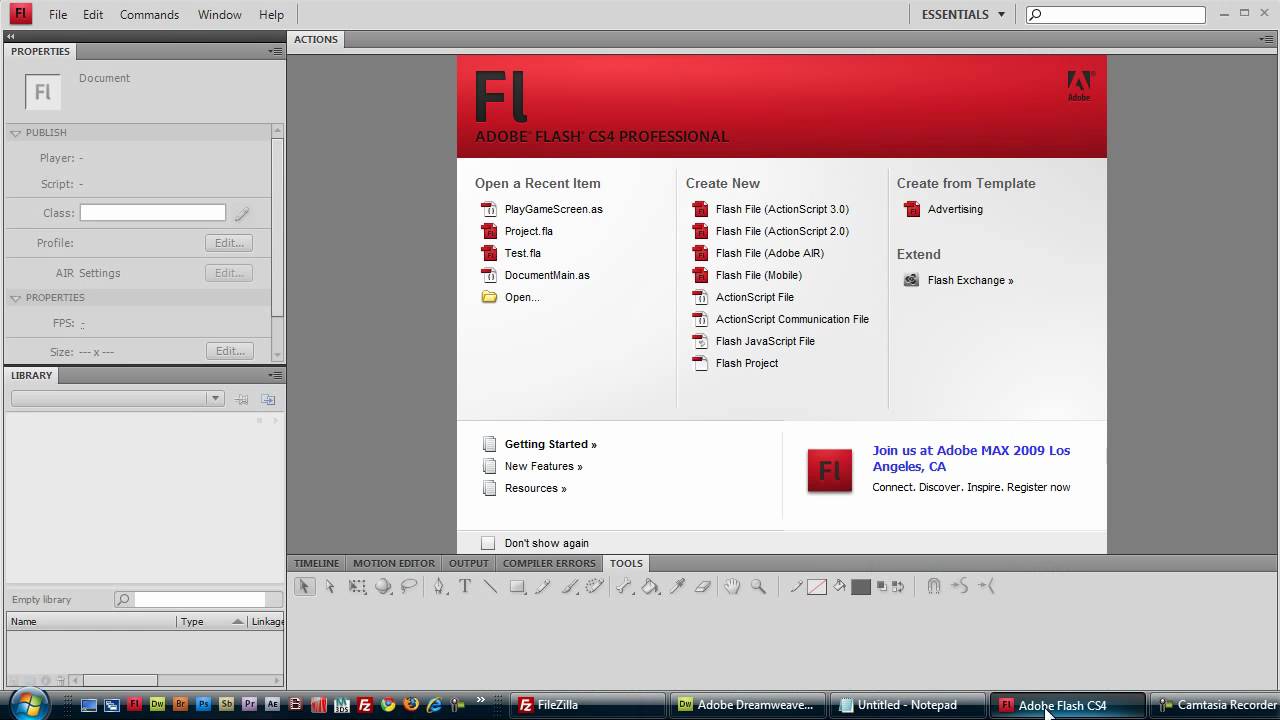Viewport: 1280px width, 720px height.
Task: Open Untitled - Notepad from the taskbar
Action: (x=906, y=705)
